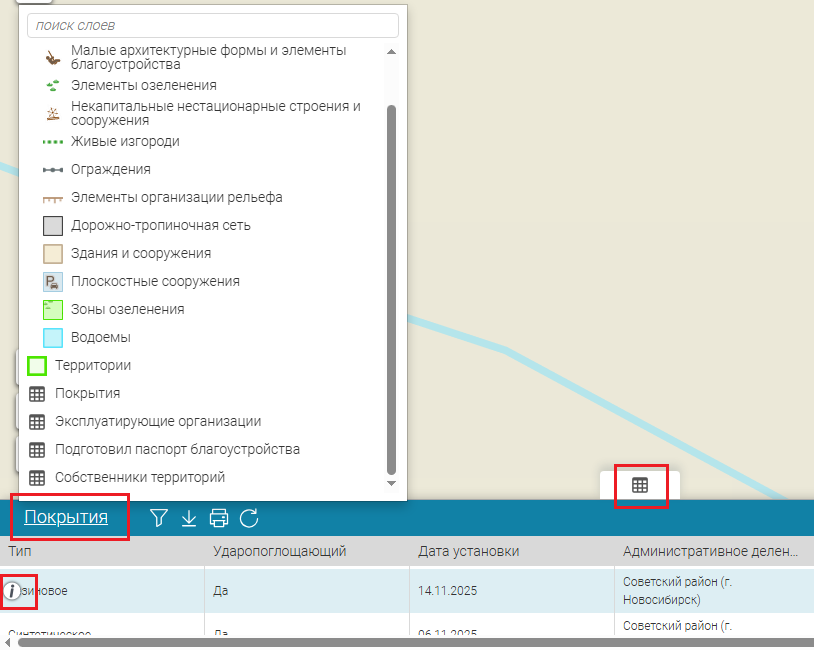
Task: Click the info icon in first row
Action: (x=12, y=591)
